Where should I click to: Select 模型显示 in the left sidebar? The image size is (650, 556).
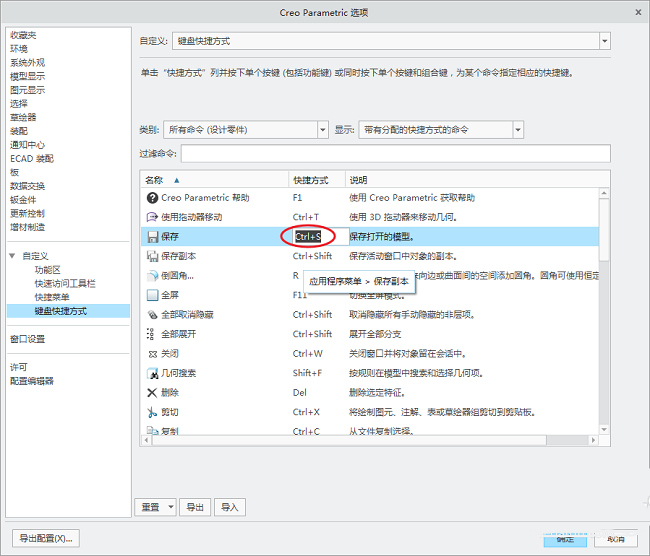[x=27, y=76]
